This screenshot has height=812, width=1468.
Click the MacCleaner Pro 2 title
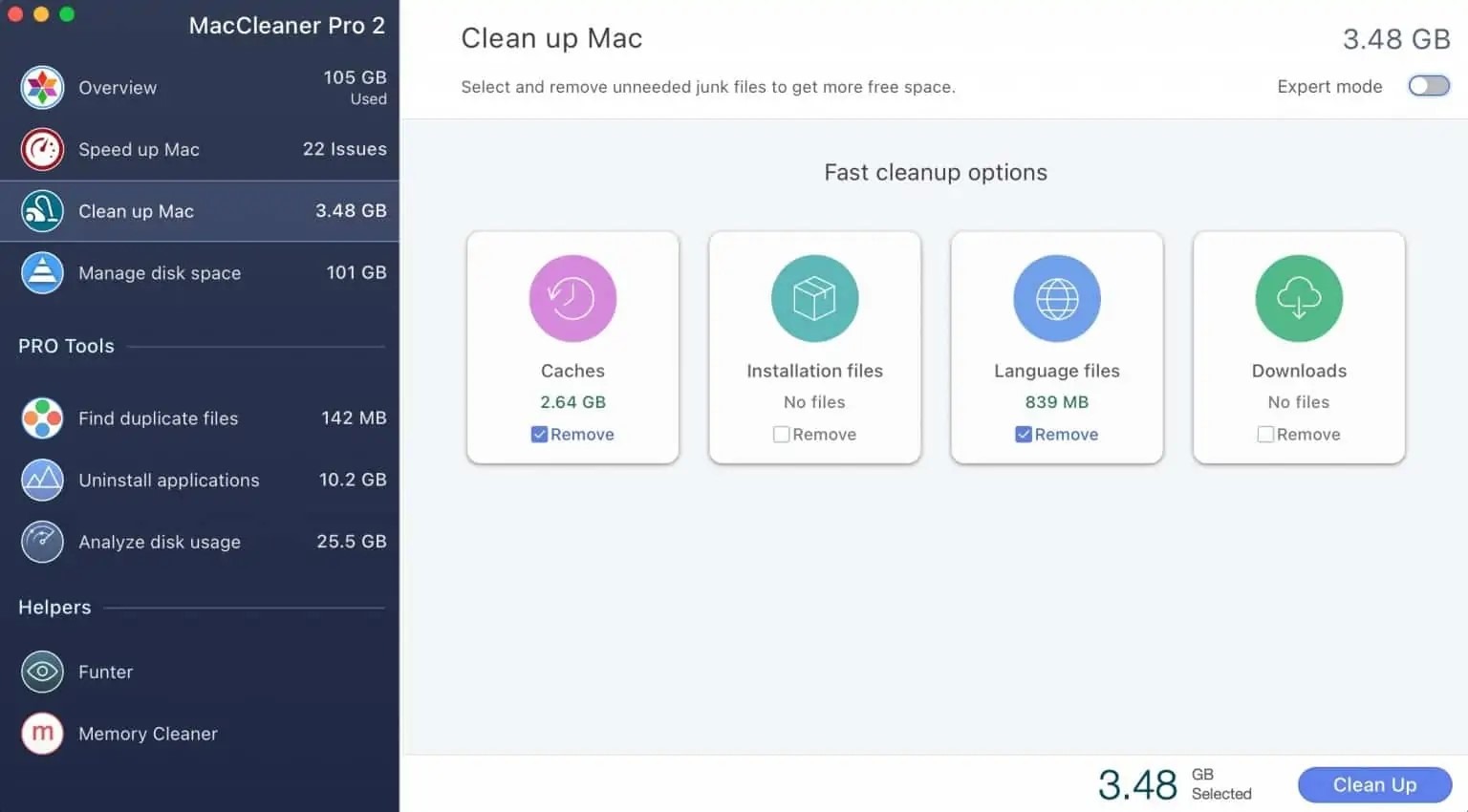coord(287,26)
